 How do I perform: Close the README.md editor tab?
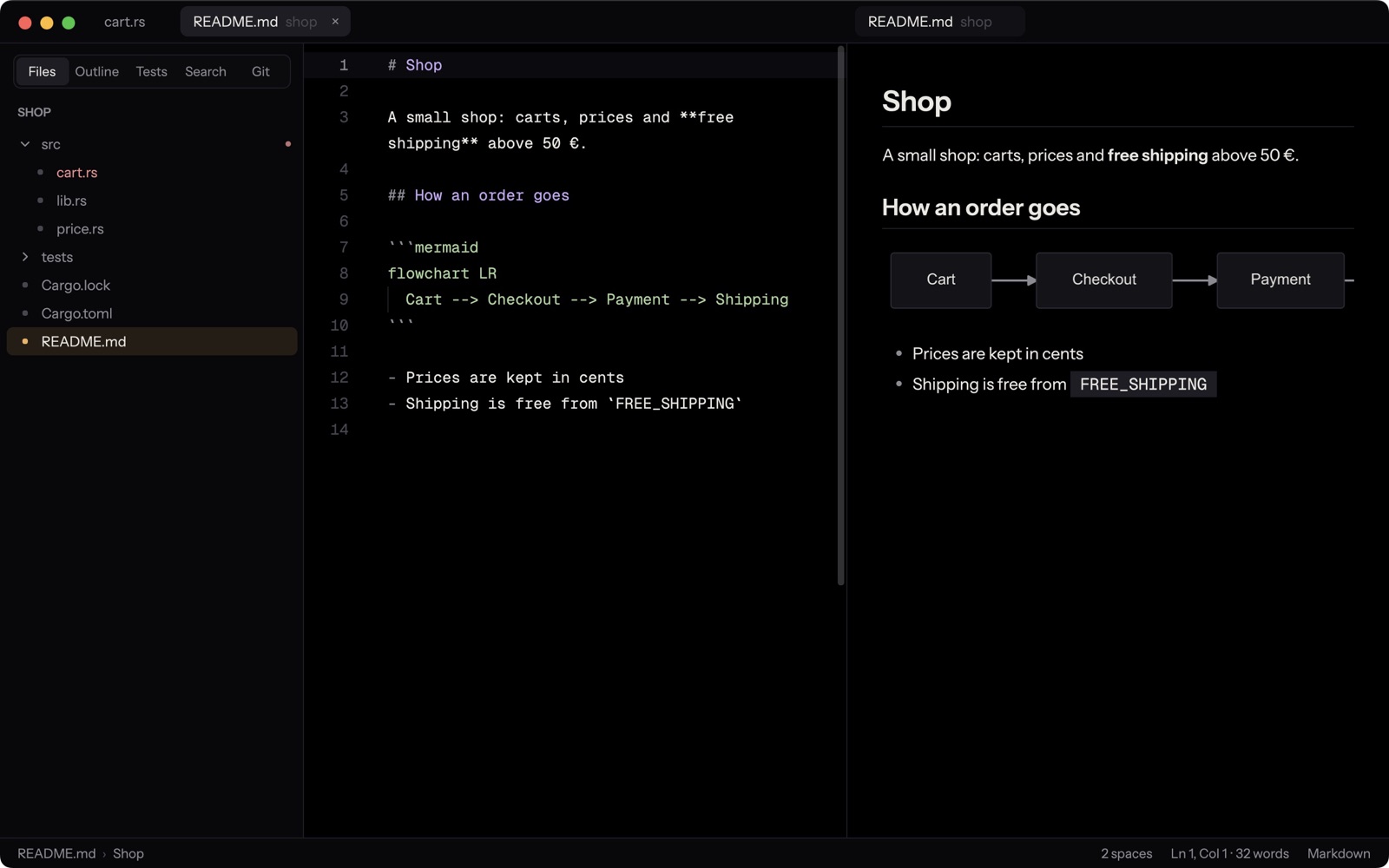click(335, 22)
